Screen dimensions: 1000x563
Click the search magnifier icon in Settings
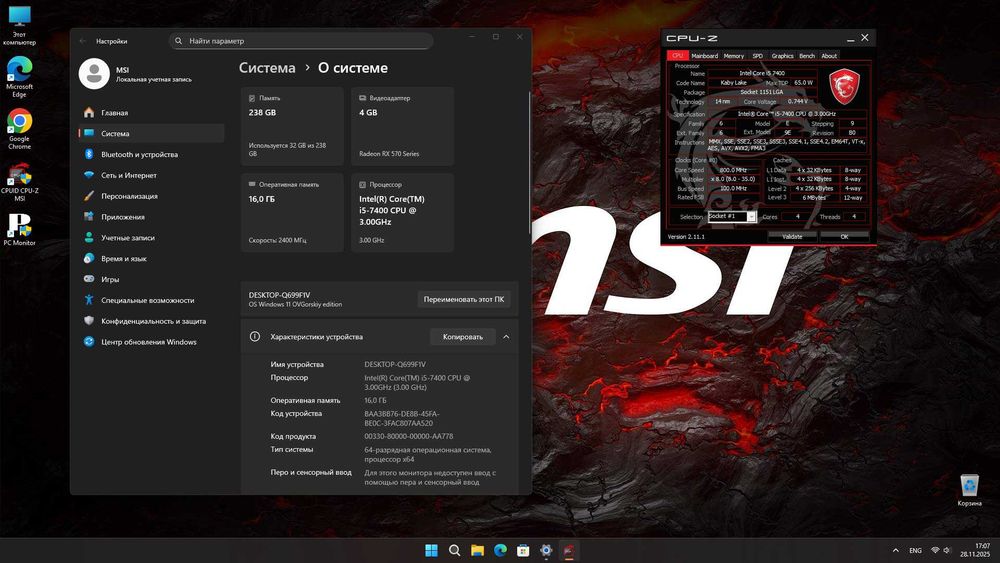[x=179, y=41]
